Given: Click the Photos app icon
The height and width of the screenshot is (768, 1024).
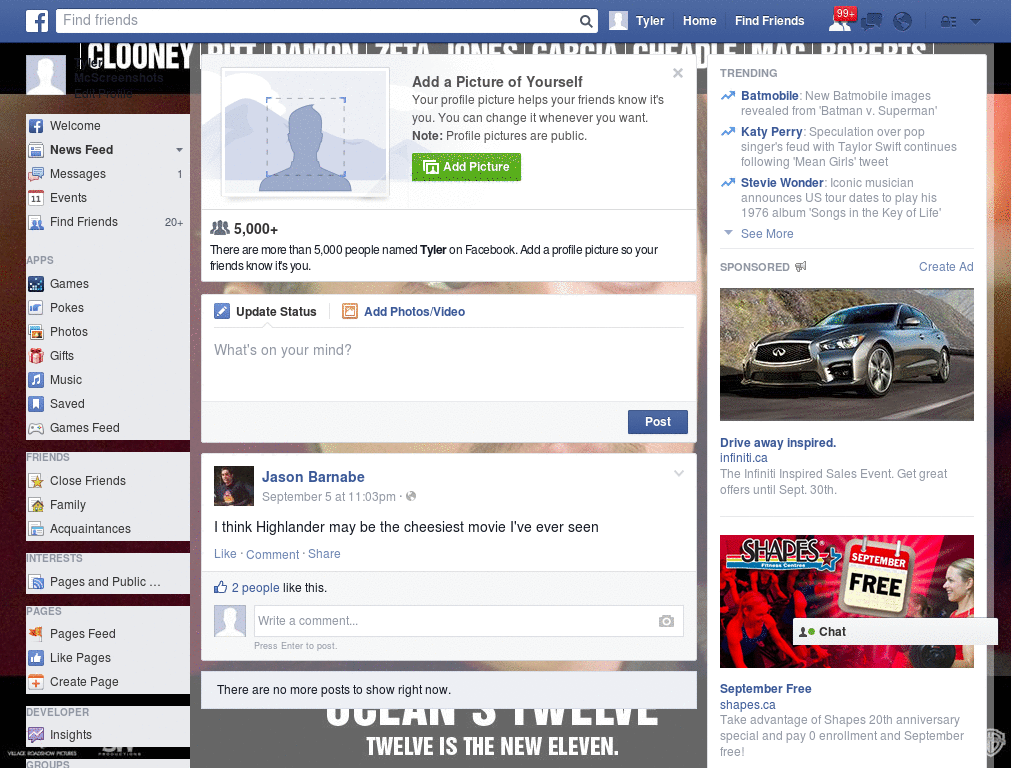Looking at the screenshot, I should coord(36,332).
